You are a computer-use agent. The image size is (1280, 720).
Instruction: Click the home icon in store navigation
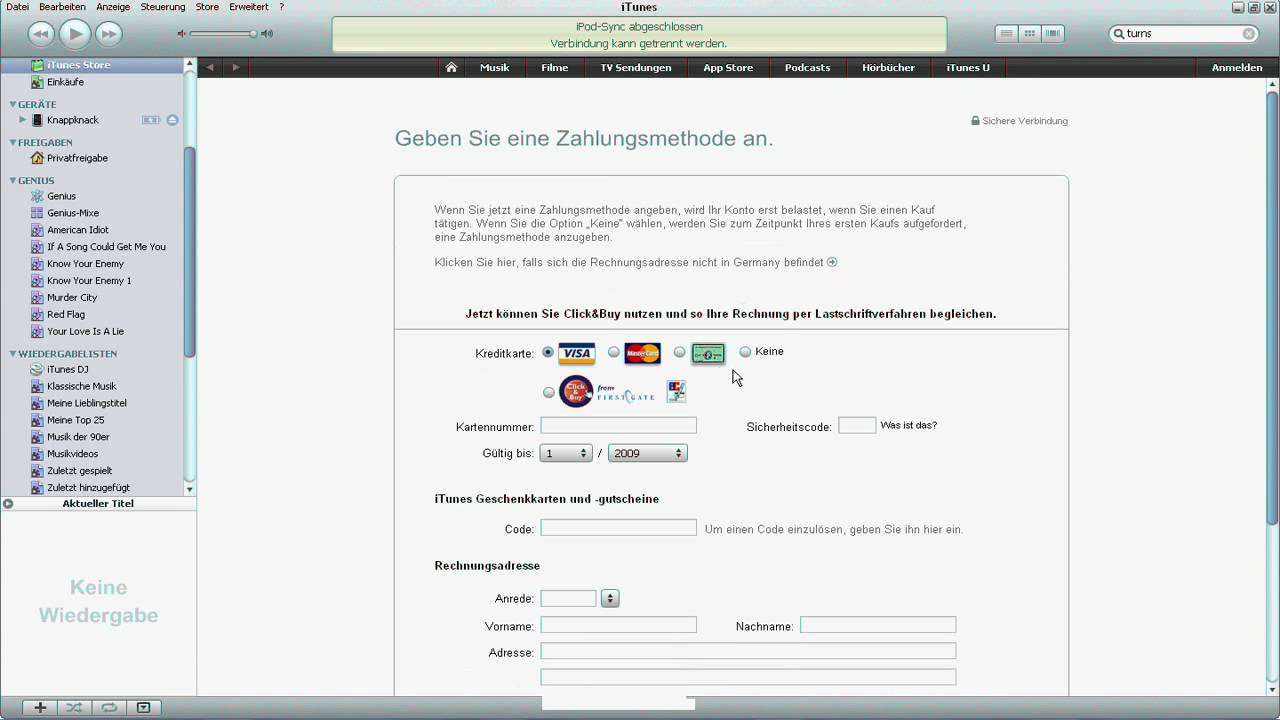coord(451,67)
